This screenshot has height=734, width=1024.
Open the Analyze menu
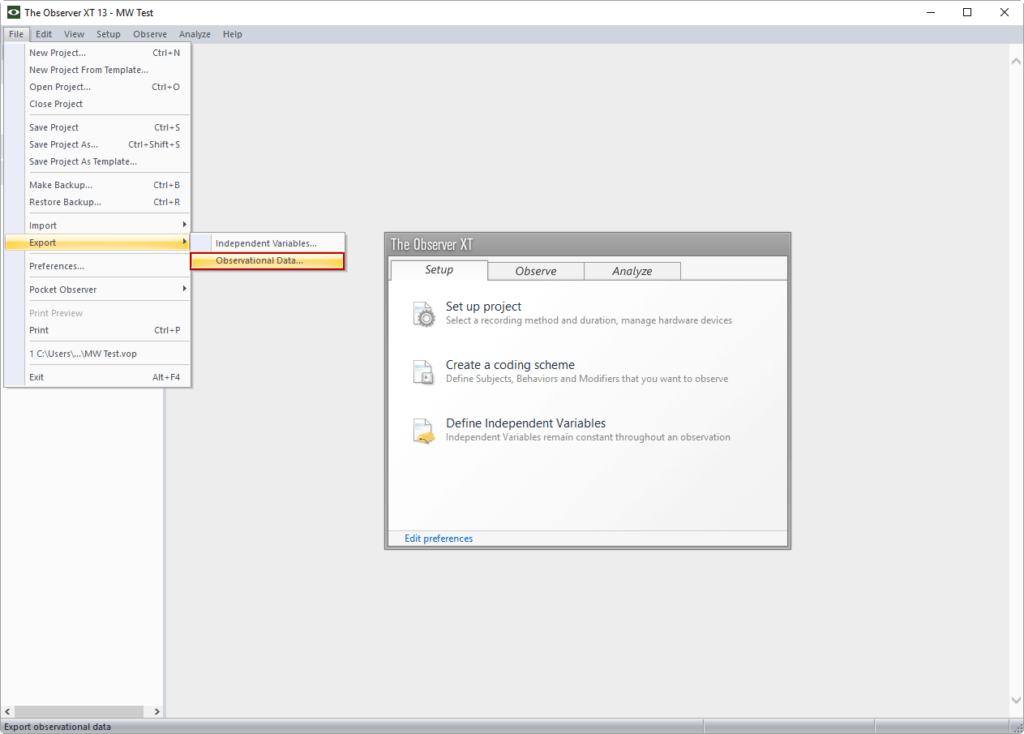coord(194,33)
